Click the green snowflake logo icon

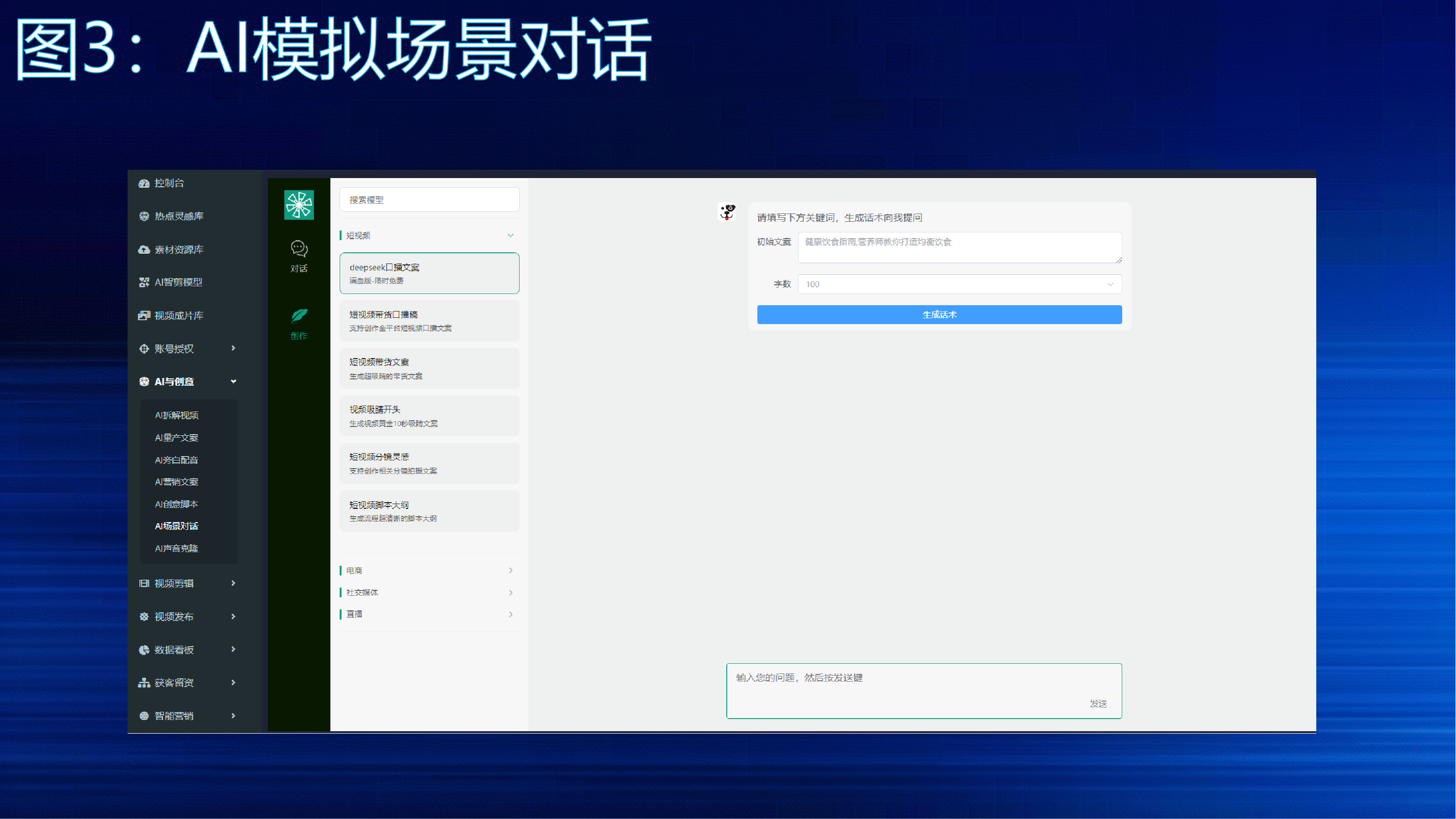click(299, 205)
